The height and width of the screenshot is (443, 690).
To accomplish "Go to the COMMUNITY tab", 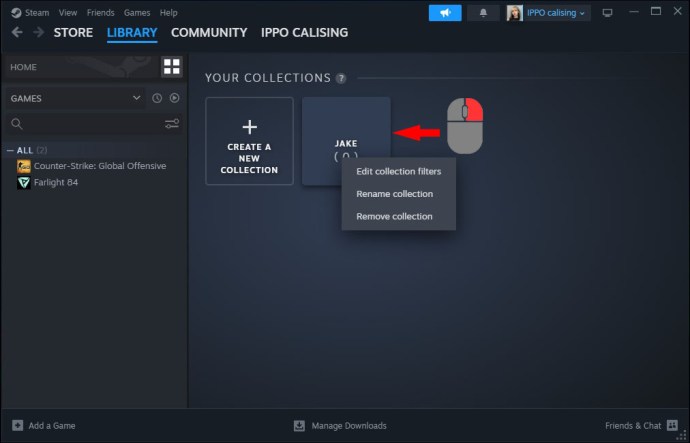I will 209,32.
